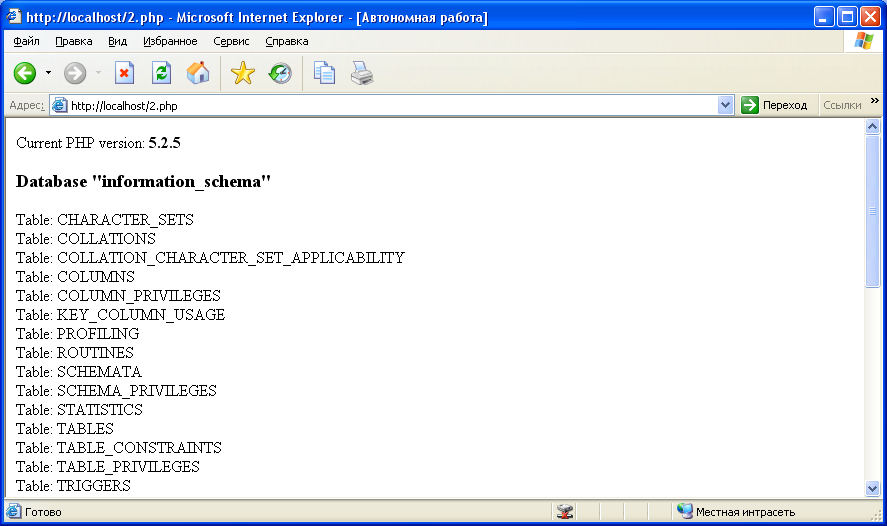Click the Table: TRIGGERS line
This screenshot has width=887, height=526.
click(x=73, y=486)
